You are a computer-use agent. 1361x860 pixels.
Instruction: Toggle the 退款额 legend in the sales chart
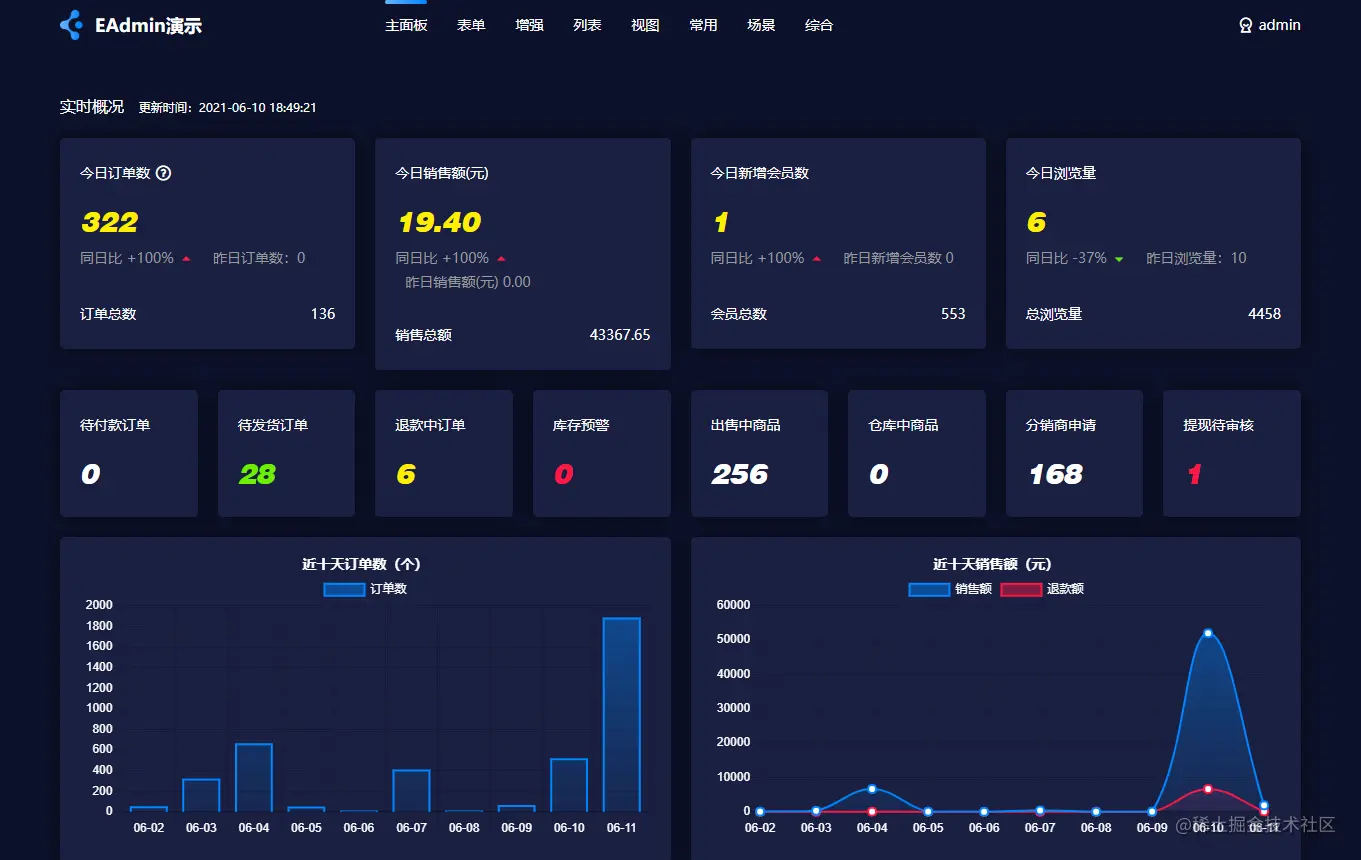pos(1042,589)
